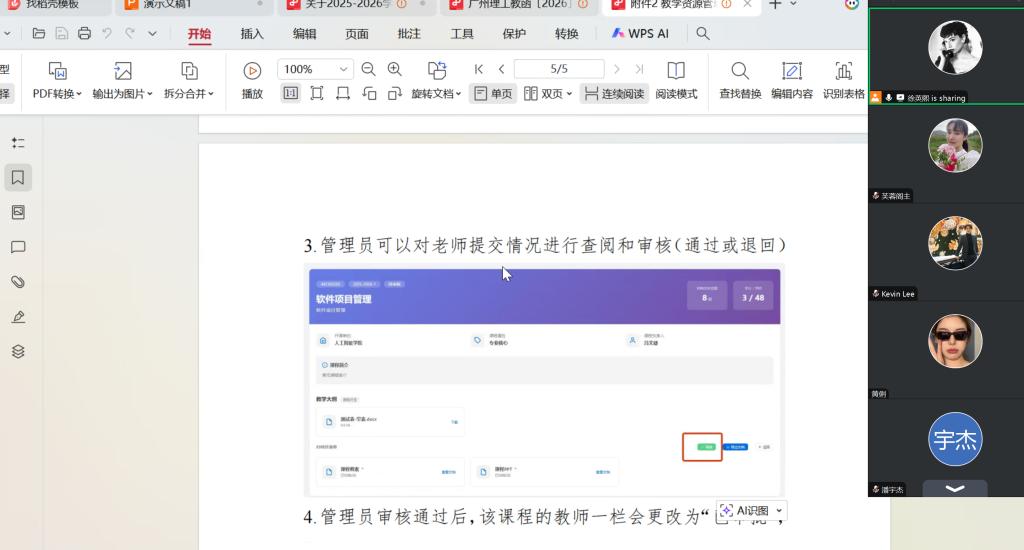Expand the PDF转换 dropdown menu
The height and width of the screenshot is (550, 1024).
tap(58, 94)
